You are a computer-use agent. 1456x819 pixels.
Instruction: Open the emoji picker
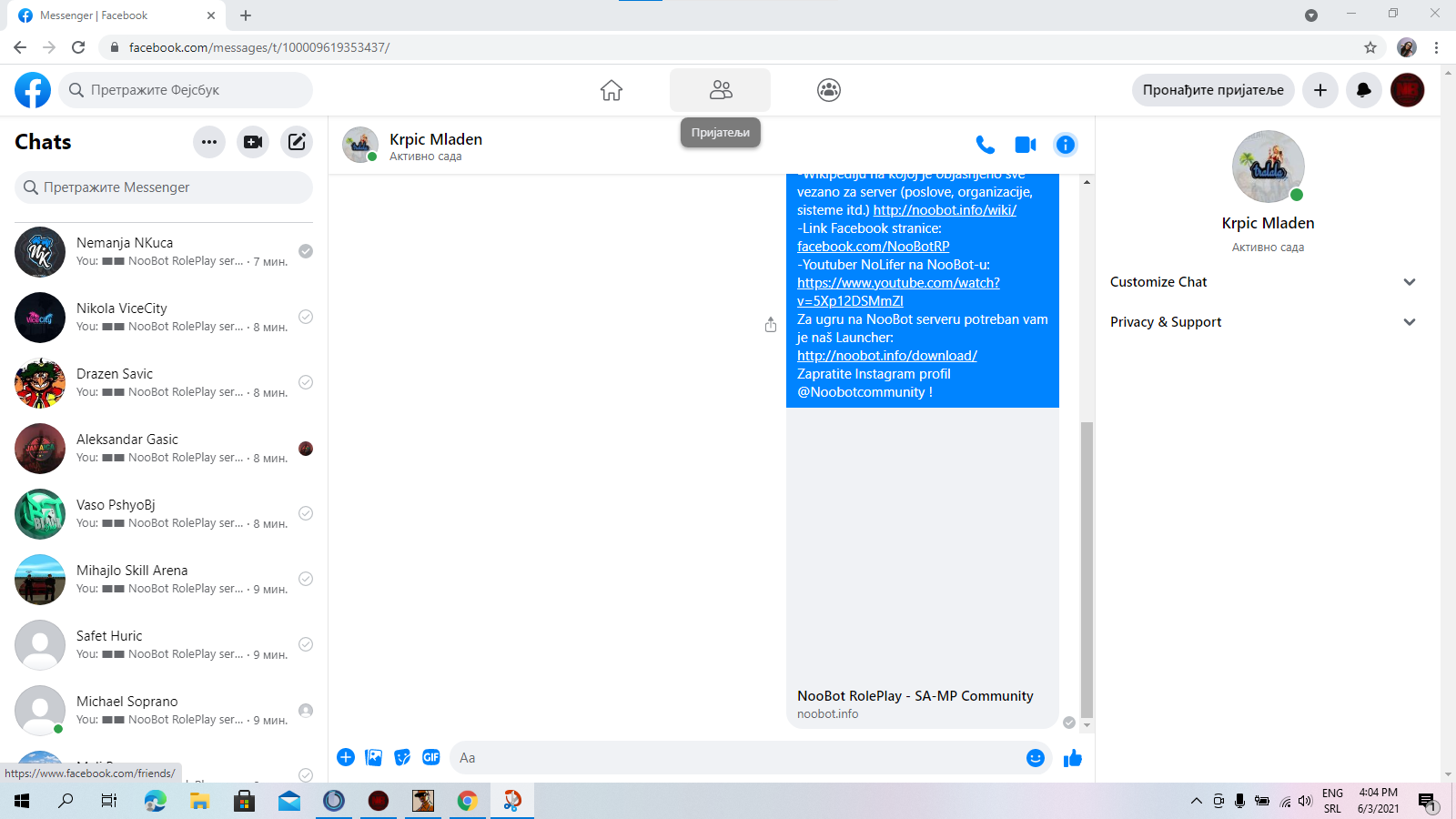click(x=1036, y=758)
